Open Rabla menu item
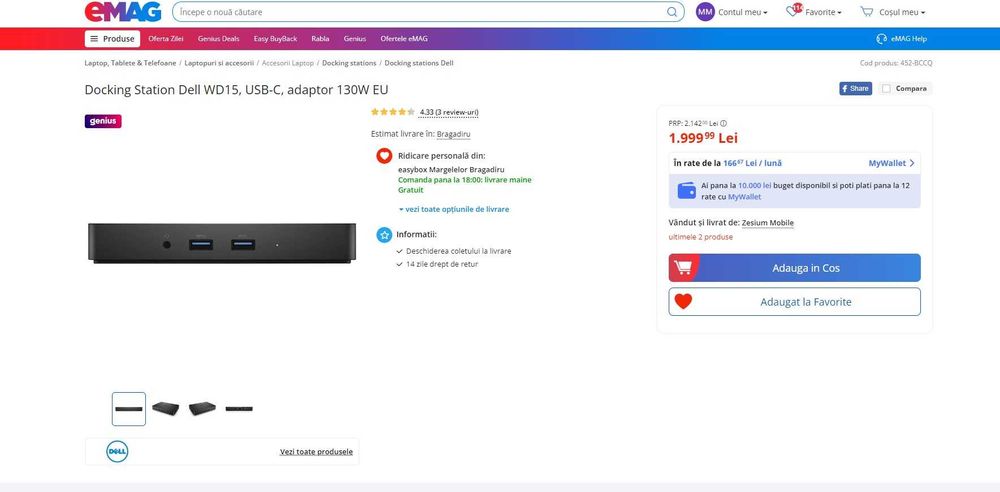Viewport: 1000px width, 492px height. (320, 39)
